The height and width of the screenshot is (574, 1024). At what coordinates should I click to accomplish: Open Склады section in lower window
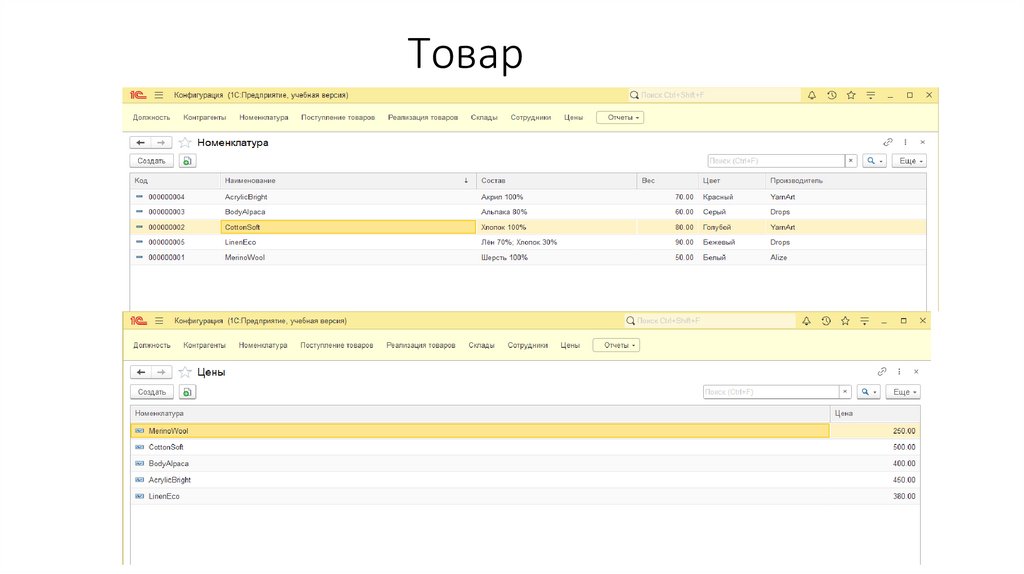click(481, 345)
